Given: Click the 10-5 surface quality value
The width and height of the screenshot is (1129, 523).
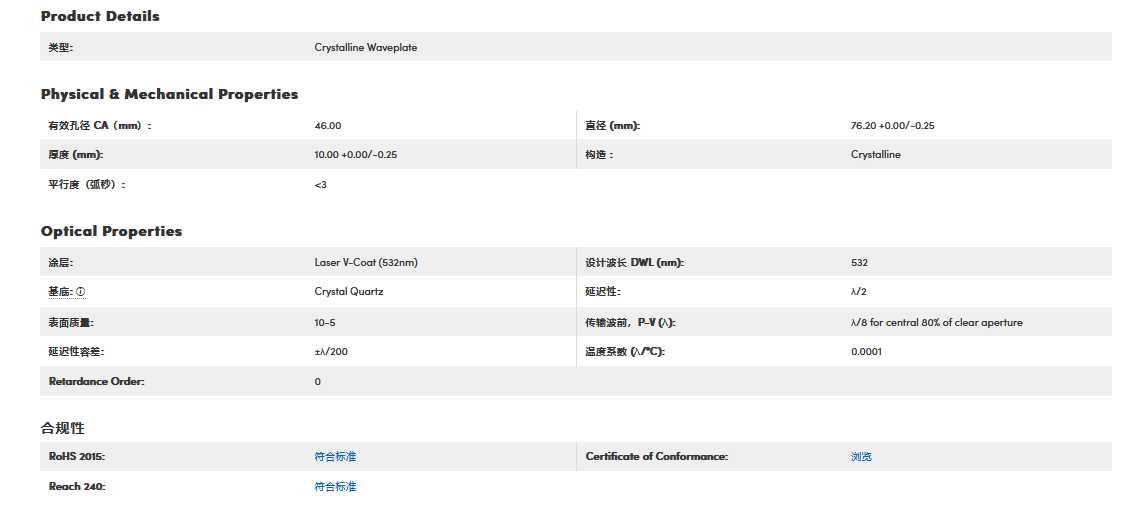Looking at the screenshot, I should point(324,323).
